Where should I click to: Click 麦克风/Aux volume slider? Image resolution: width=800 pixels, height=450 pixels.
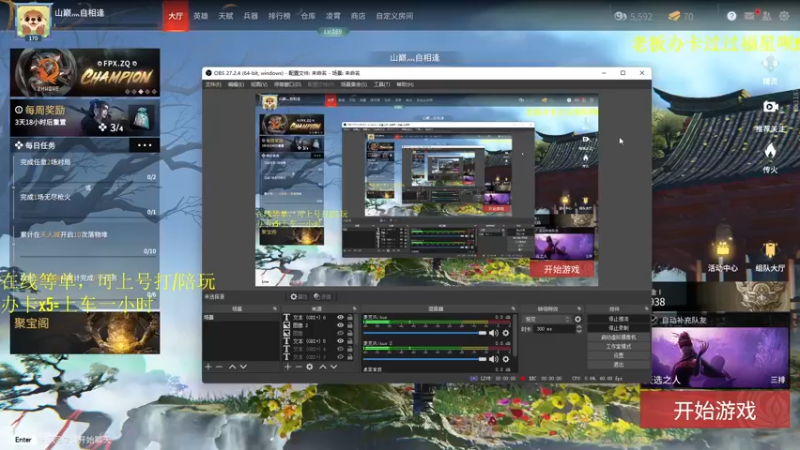(x=424, y=333)
